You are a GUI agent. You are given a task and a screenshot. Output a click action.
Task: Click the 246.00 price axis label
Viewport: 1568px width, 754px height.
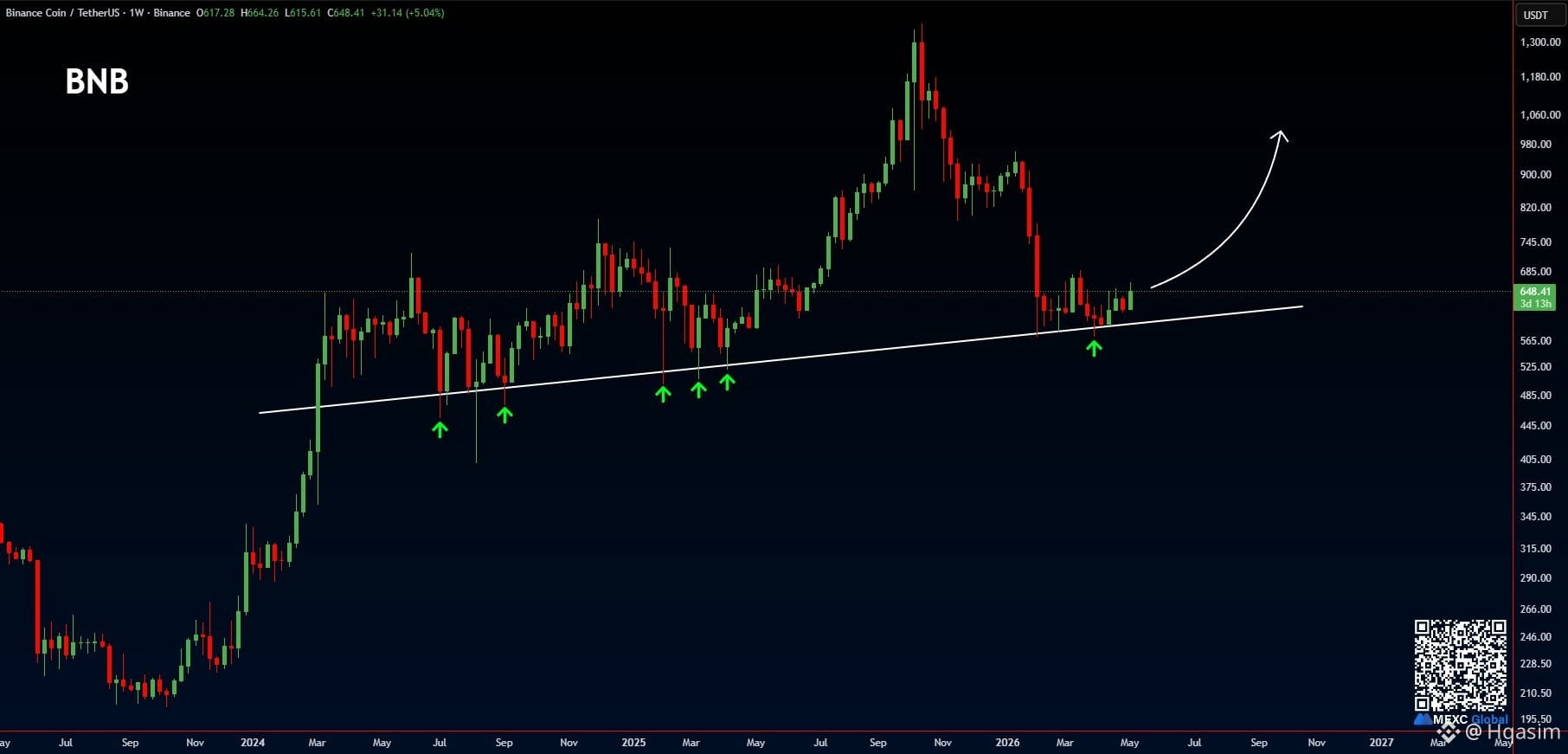click(x=1536, y=637)
